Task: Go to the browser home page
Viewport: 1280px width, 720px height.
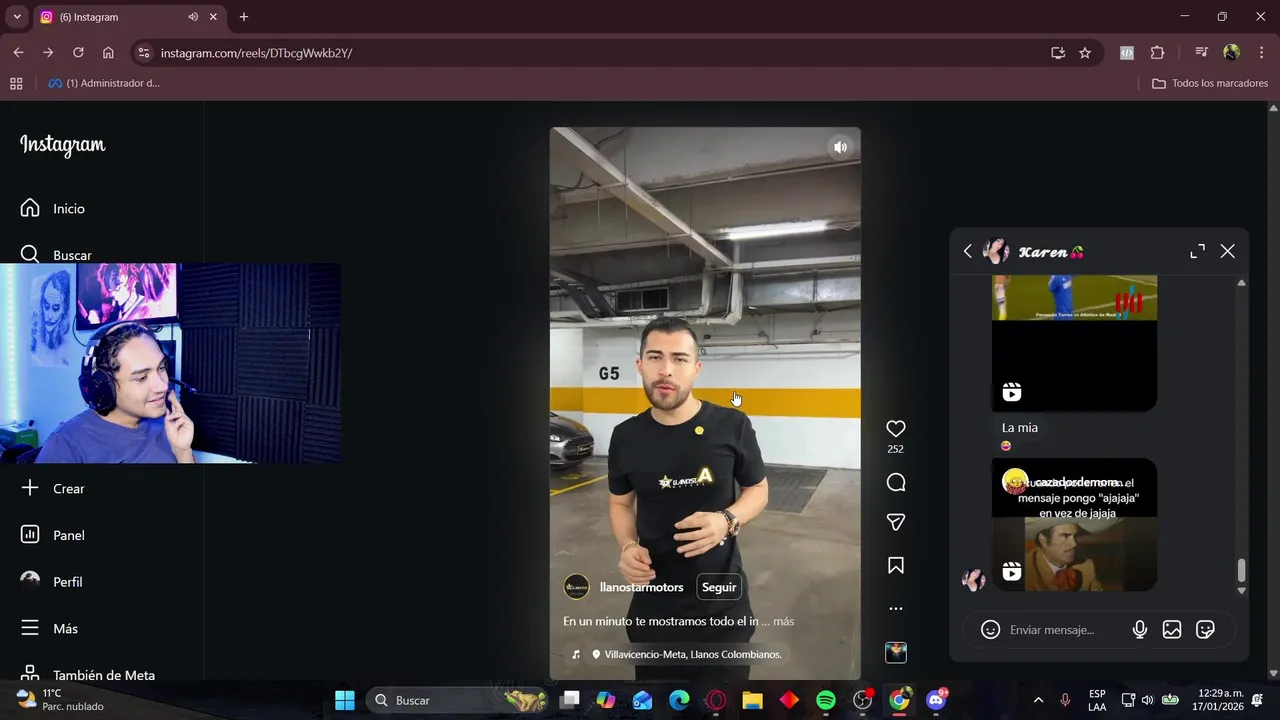Action: pos(108,53)
